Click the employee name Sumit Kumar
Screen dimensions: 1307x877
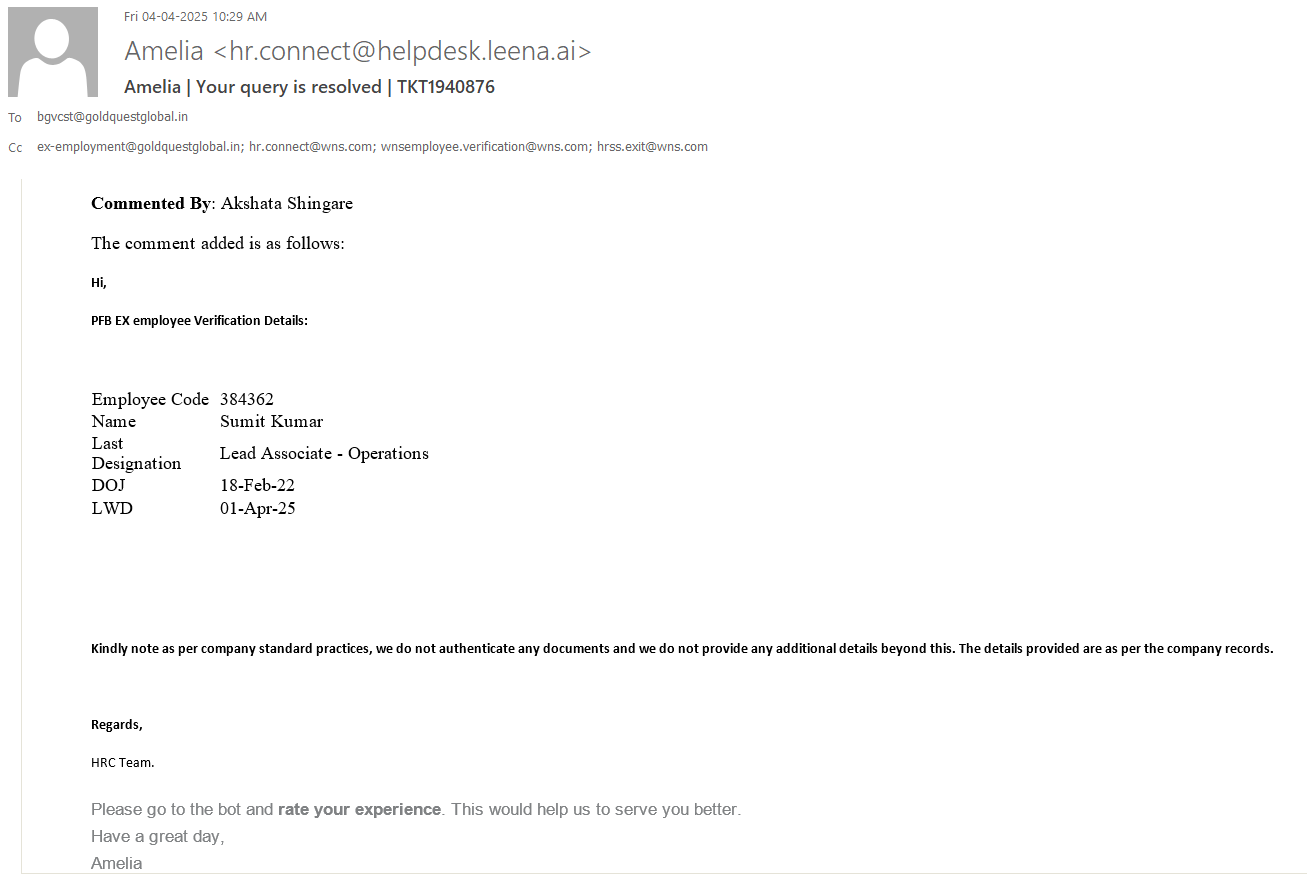pos(271,421)
